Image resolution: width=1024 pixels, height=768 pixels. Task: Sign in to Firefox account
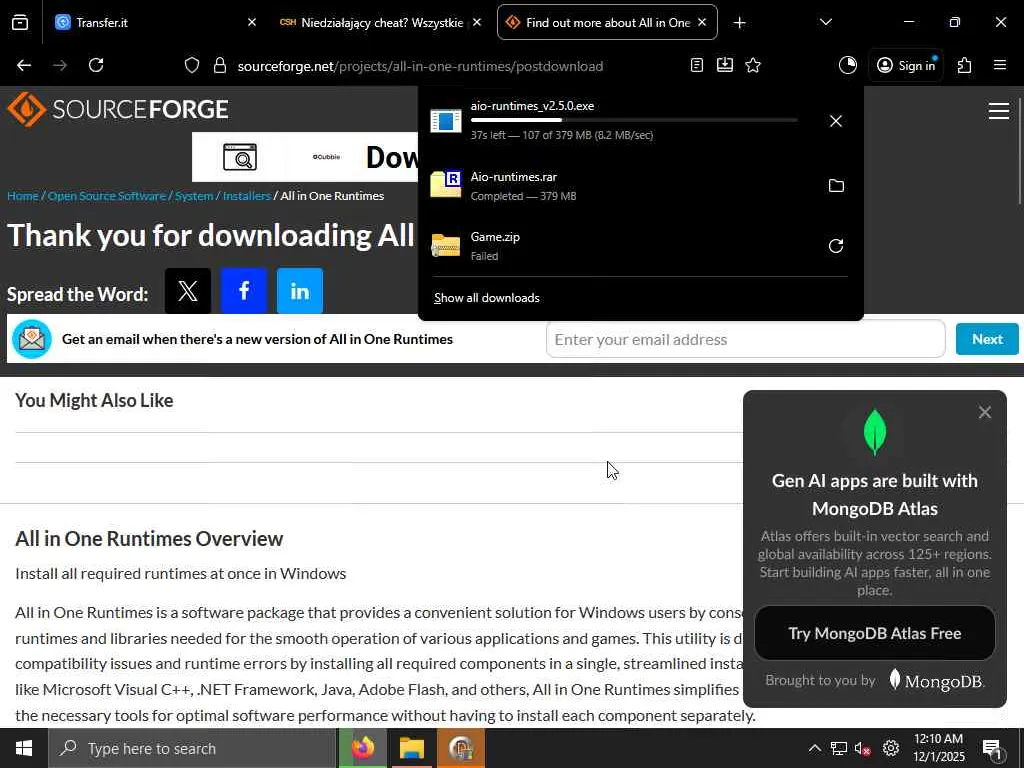click(x=906, y=65)
